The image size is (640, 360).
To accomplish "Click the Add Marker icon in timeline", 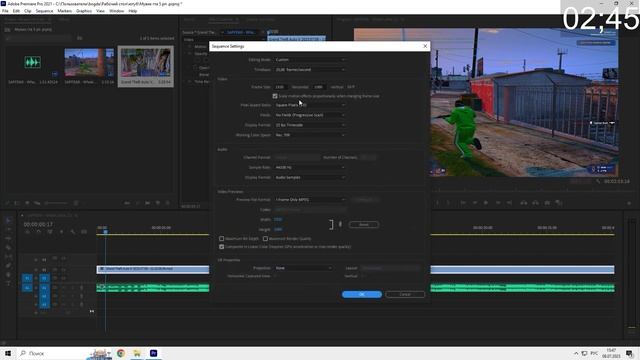I will tap(62, 232).
